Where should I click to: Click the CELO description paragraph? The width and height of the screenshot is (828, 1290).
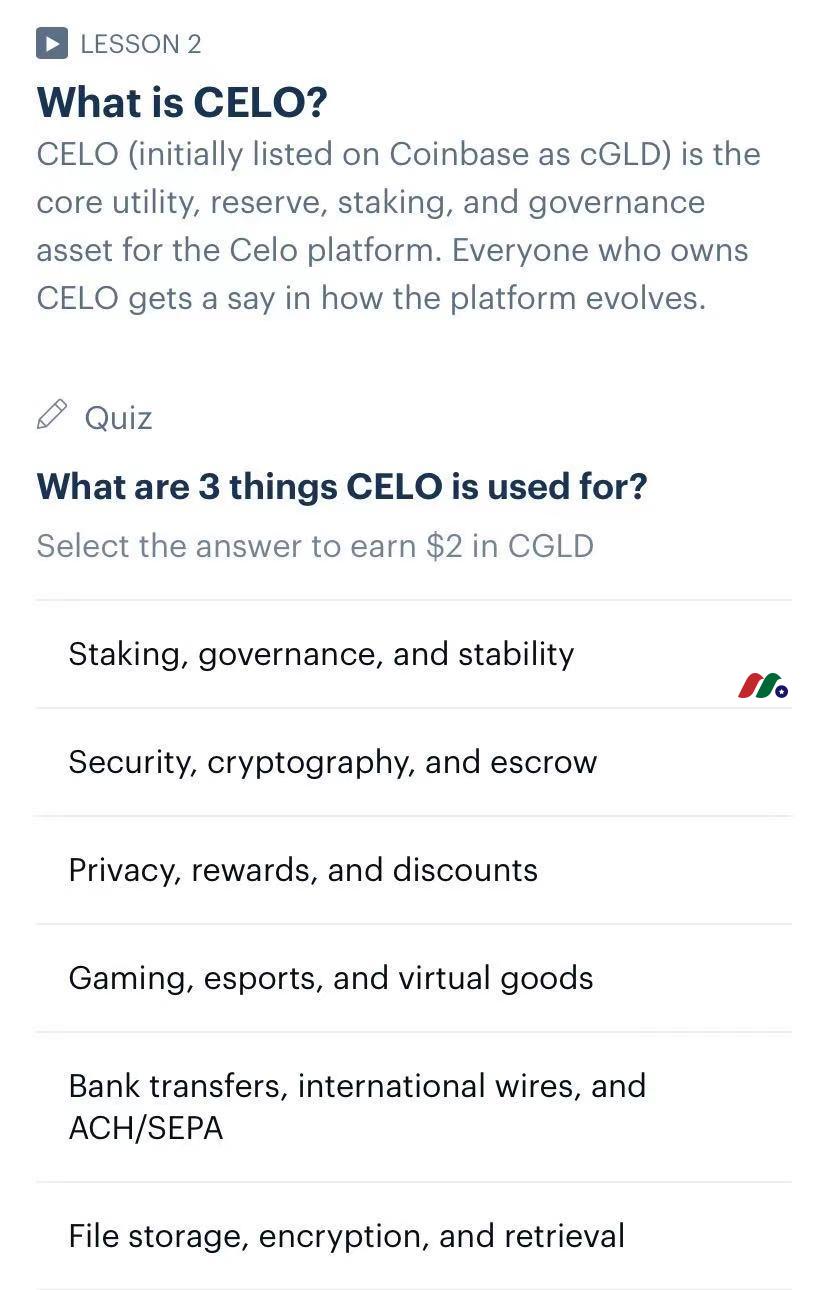[399, 226]
